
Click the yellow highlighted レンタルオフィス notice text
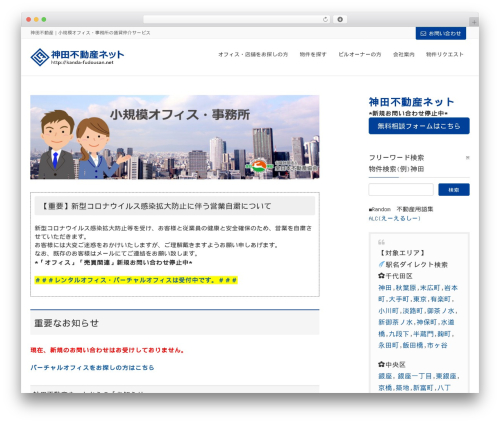tap(136, 280)
